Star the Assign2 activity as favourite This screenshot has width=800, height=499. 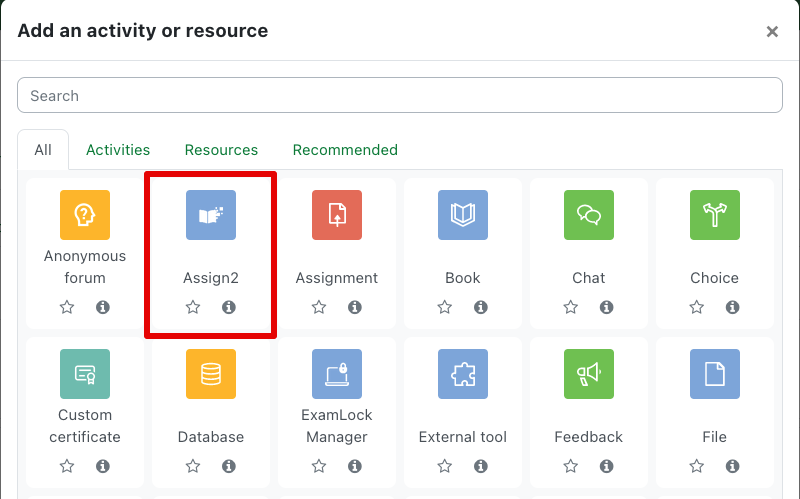(193, 307)
